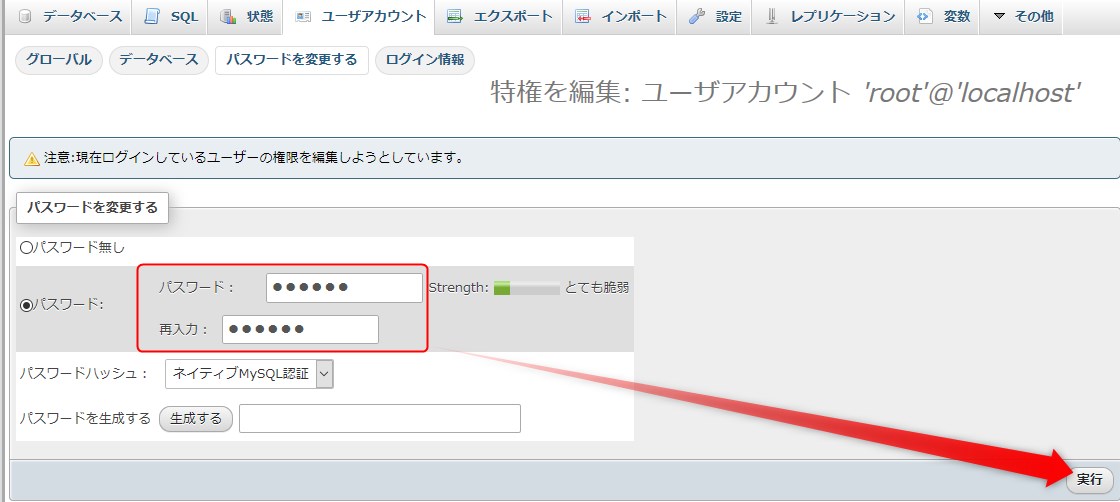This screenshot has height=502, width=1120.
Task: Click the export tab icon
Action: tap(455, 16)
